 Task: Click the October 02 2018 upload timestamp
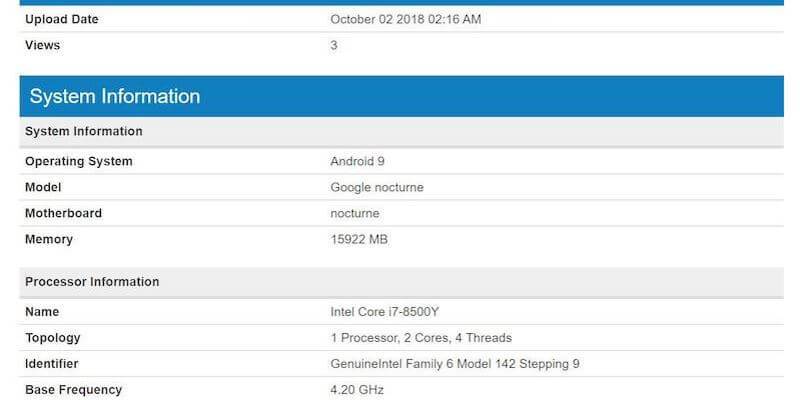[406, 19]
